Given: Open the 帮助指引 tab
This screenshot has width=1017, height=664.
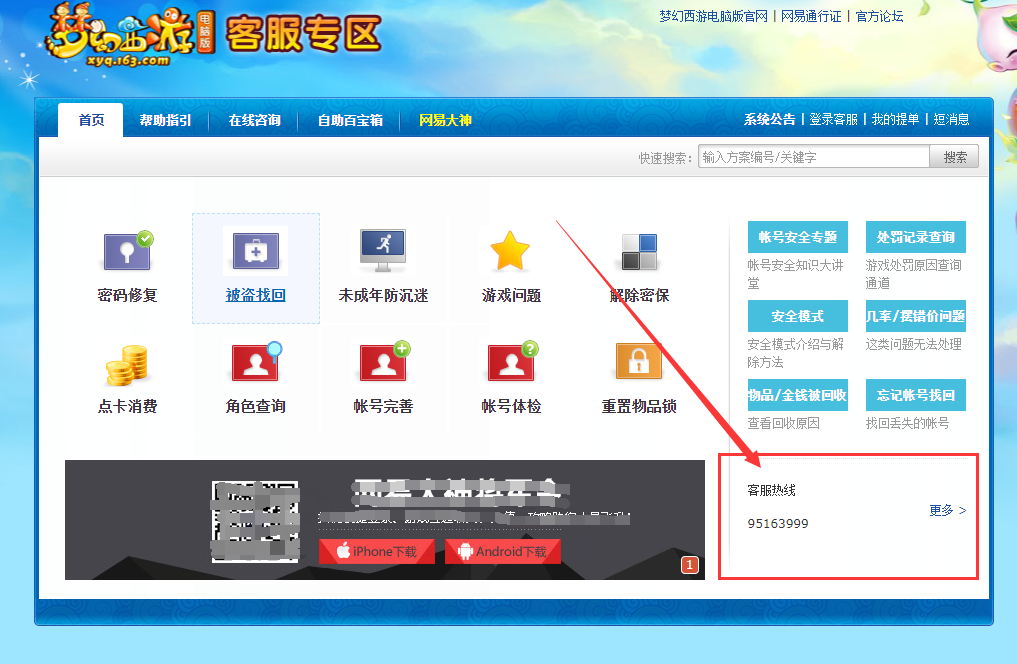Looking at the screenshot, I should tap(165, 120).
